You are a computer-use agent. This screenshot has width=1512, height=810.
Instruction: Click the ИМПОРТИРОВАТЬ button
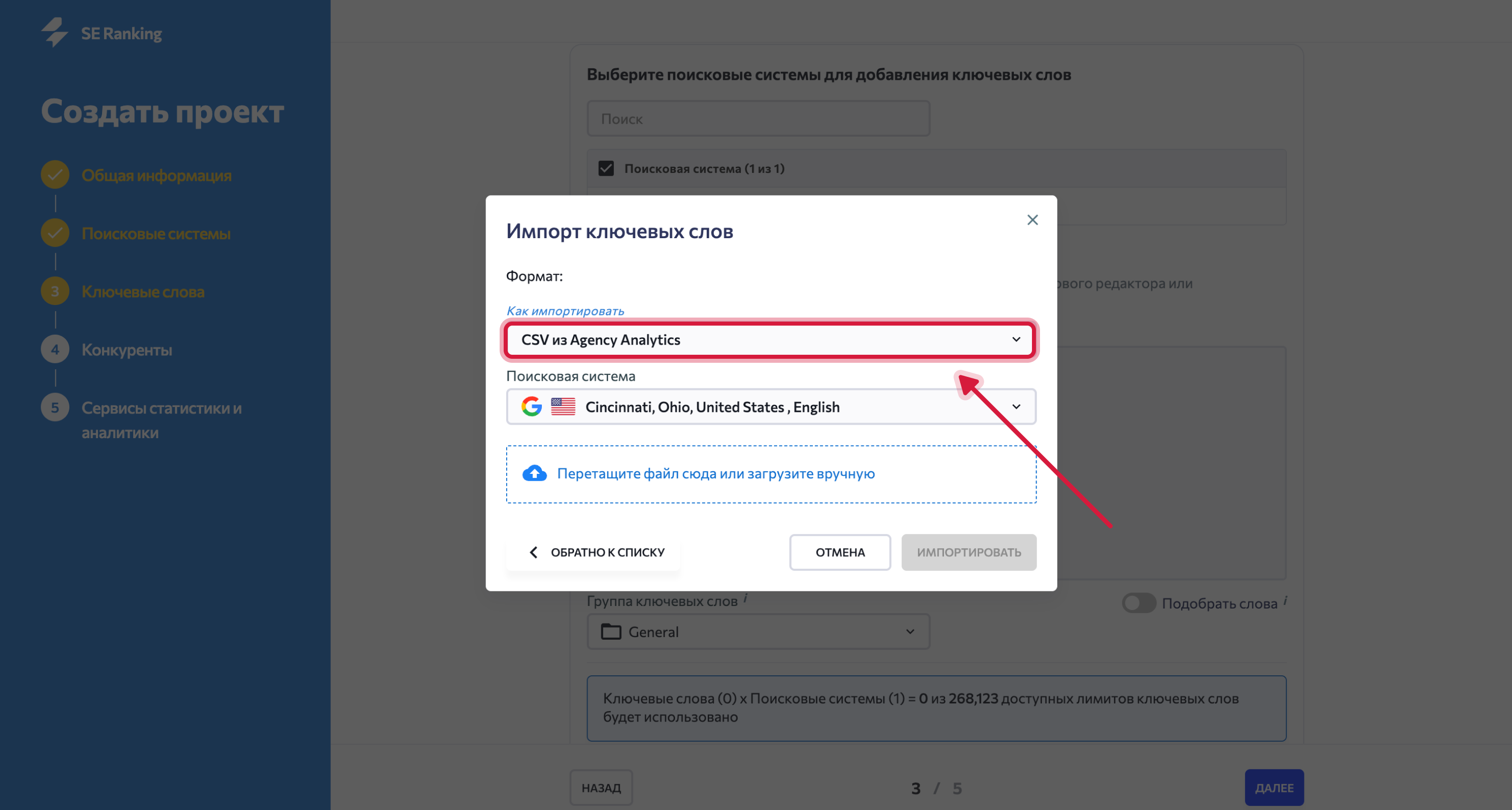(x=969, y=552)
